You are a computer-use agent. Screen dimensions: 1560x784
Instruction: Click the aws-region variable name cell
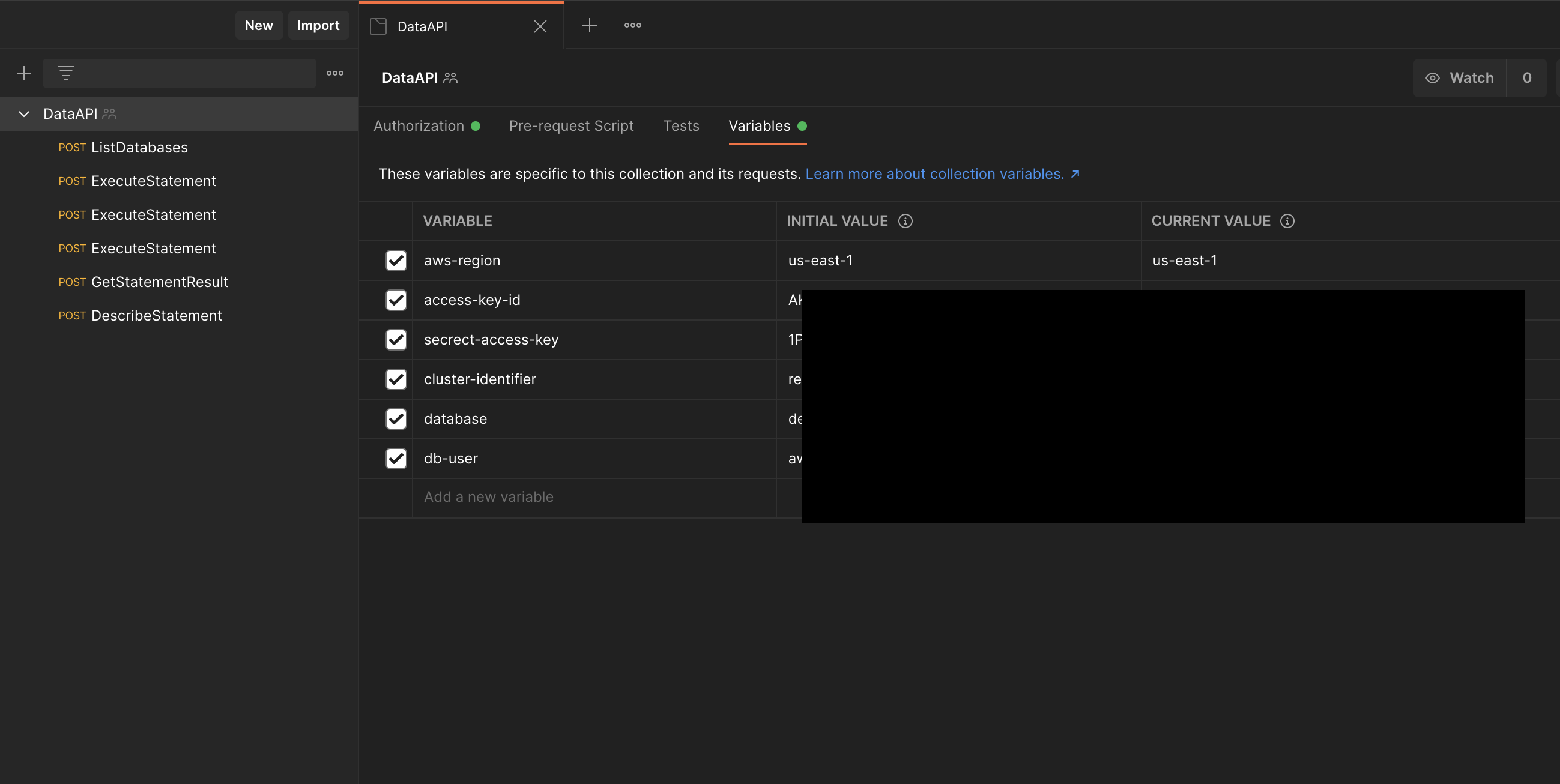pos(594,261)
